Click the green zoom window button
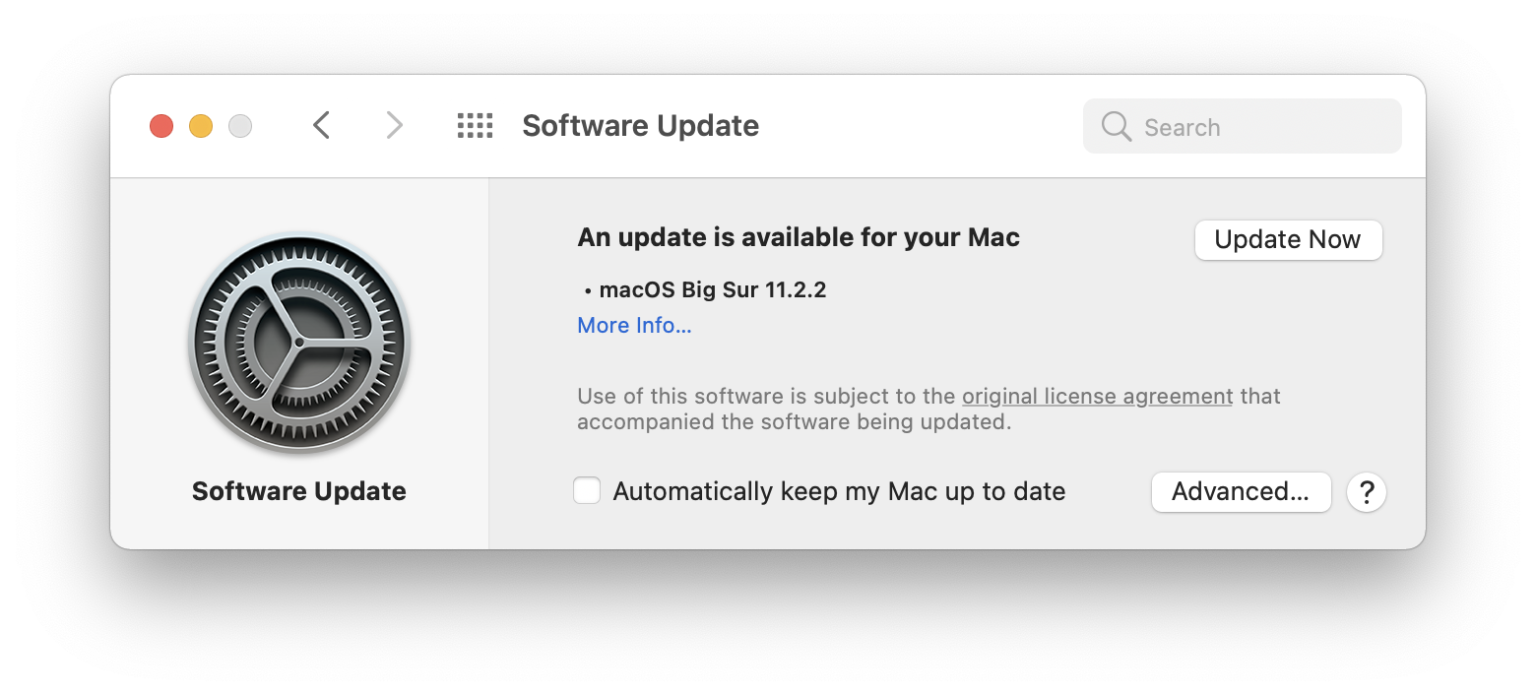Screen dimensions: 1536x695 (x=239, y=125)
